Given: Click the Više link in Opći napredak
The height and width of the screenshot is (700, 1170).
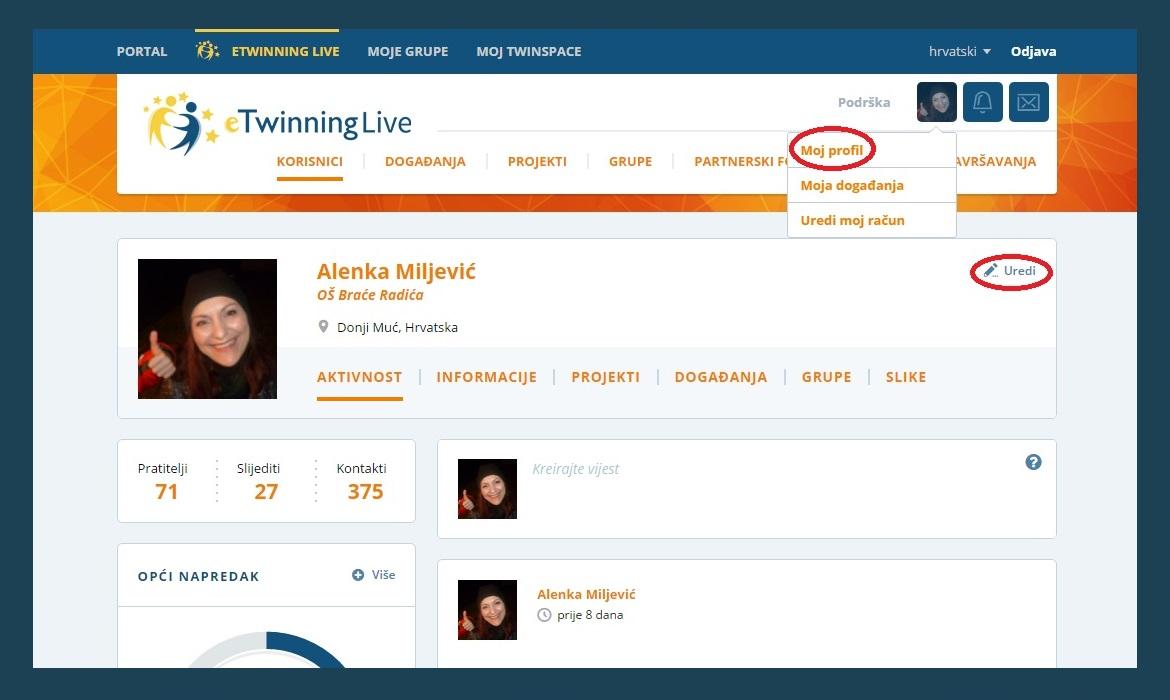Looking at the screenshot, I should tap(384, 575).
